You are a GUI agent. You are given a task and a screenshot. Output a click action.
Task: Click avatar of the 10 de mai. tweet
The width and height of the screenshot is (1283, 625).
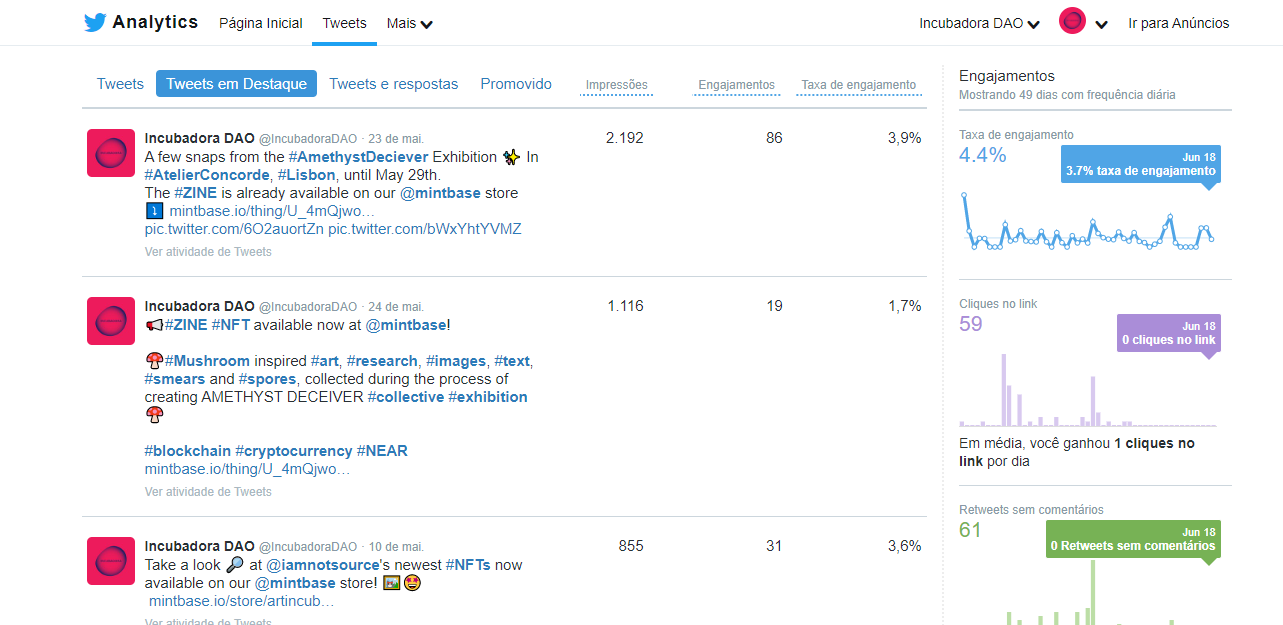point(111,561)
